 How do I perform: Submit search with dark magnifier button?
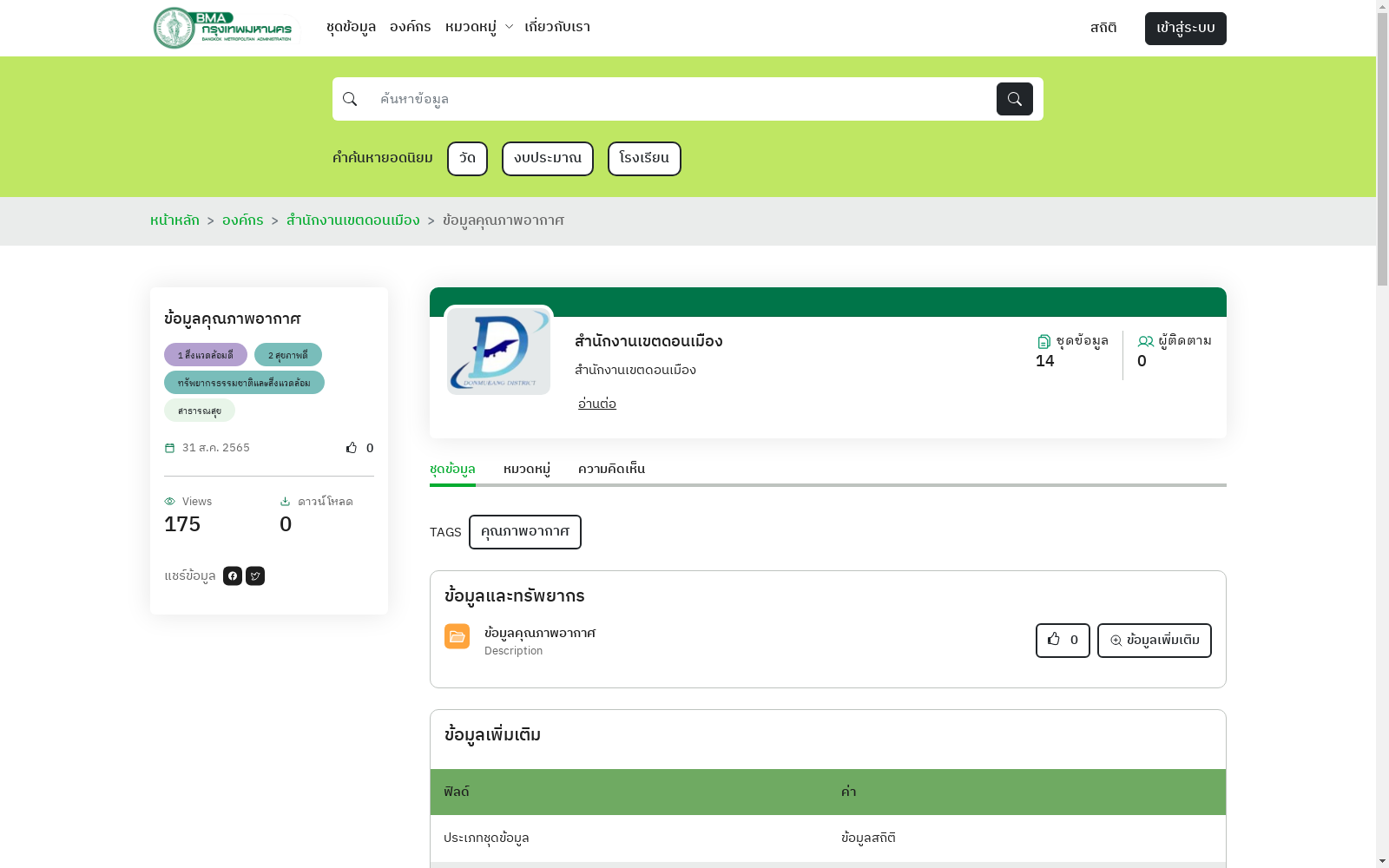(1014, 99)
